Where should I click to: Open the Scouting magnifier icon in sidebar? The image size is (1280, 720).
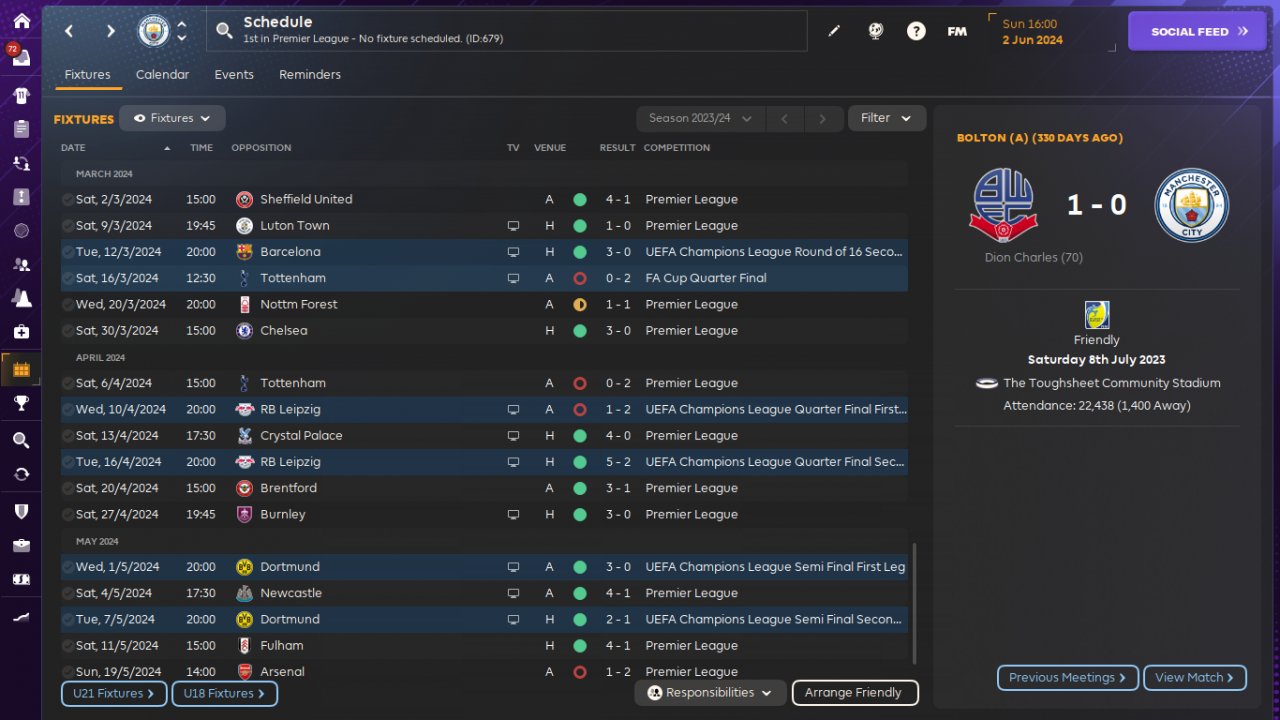click(21, 440)
